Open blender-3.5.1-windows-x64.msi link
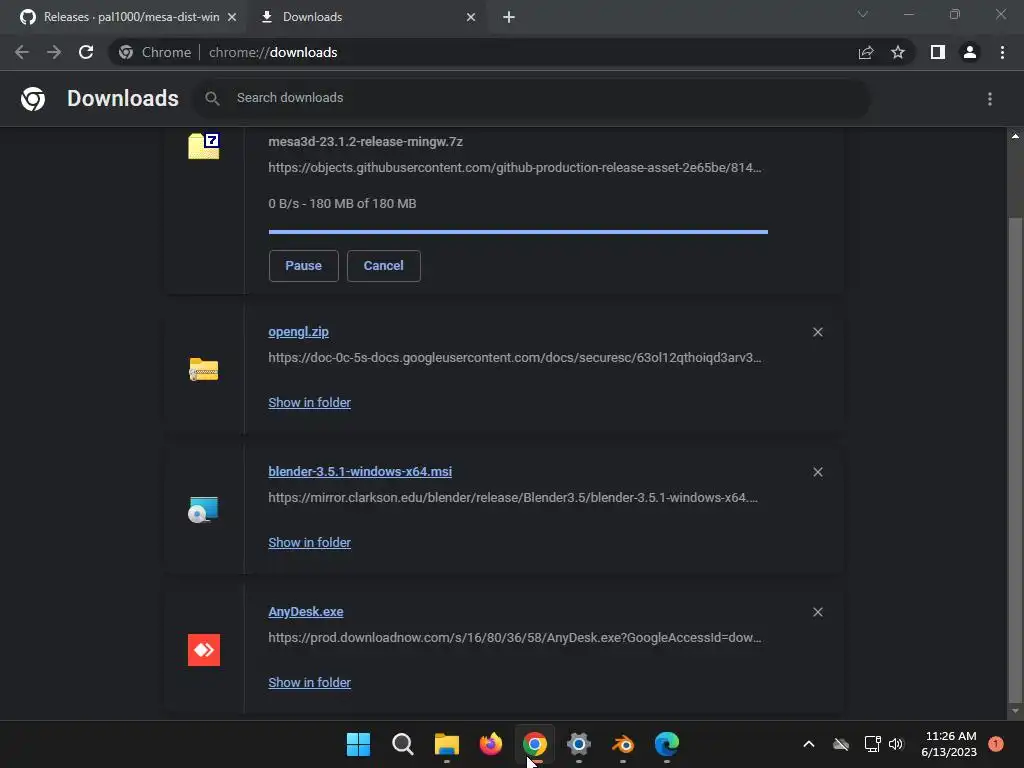Image resolution: width=1024 pixels, height=768 pixels. pos(360,472)
